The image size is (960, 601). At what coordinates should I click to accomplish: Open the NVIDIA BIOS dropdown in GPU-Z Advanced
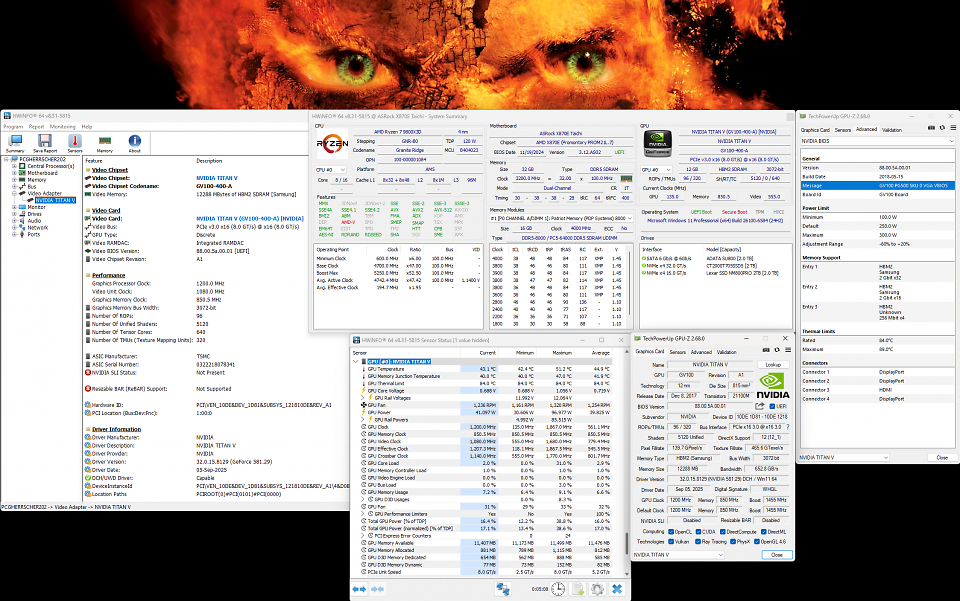(877, 141)
